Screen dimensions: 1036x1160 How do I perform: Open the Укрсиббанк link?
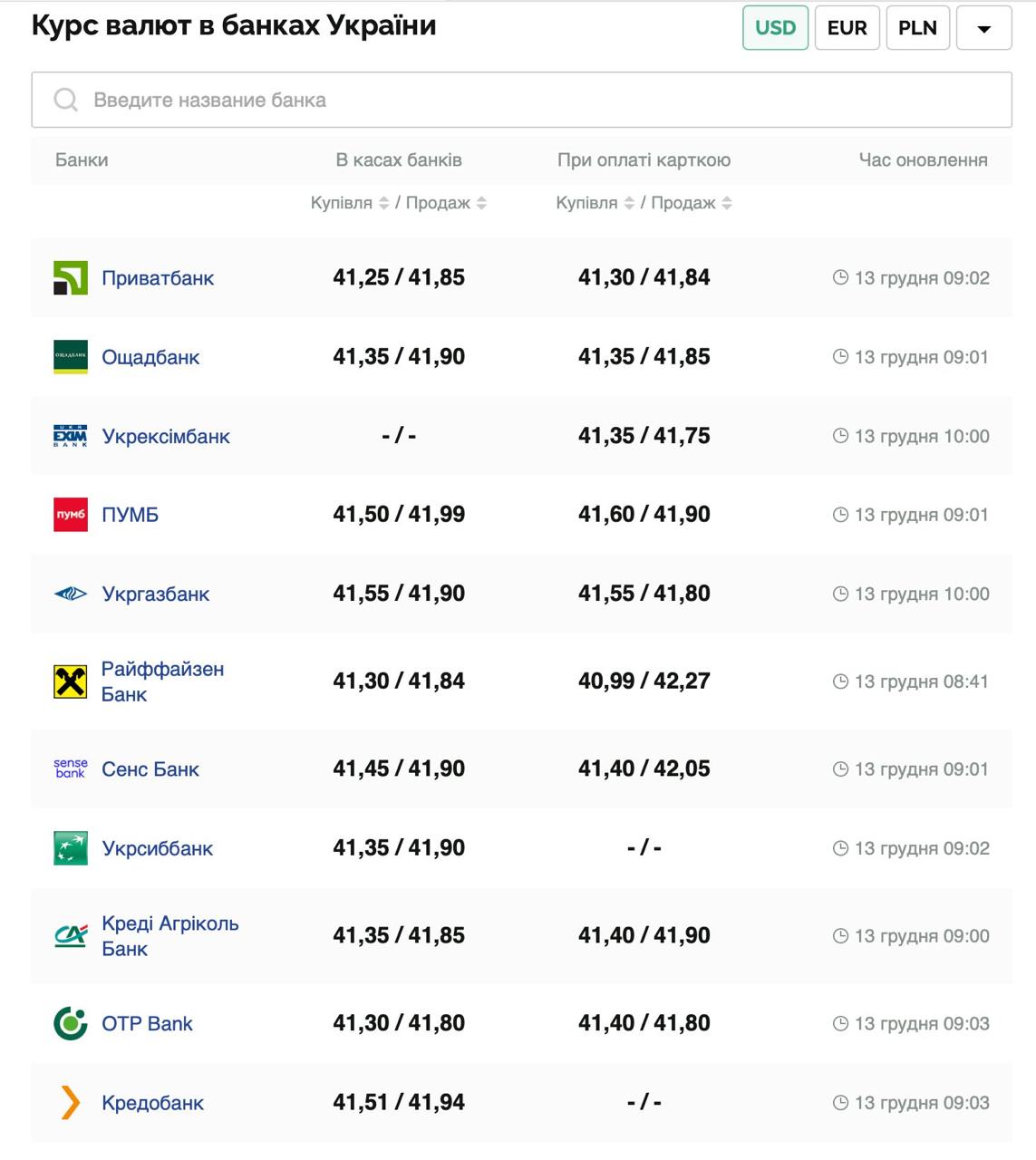click(157, 848)
